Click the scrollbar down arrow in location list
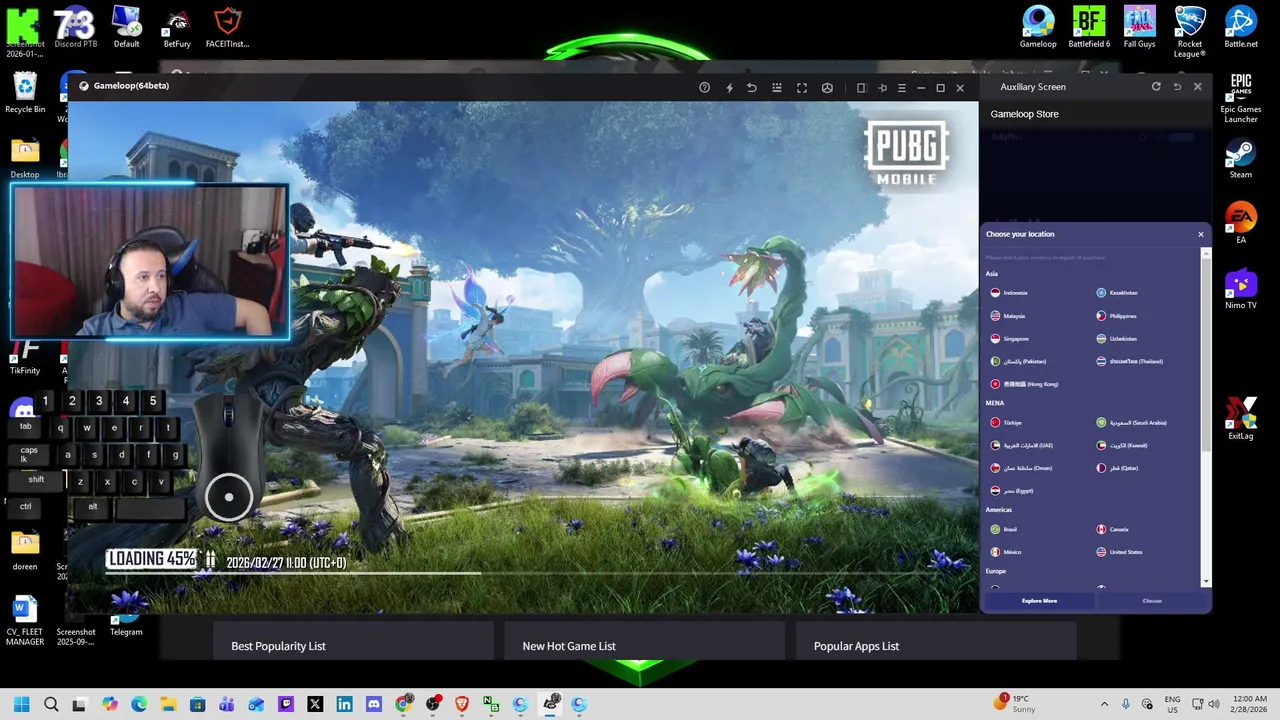This screenshot has width=1280, height=720. point(1206,581)
